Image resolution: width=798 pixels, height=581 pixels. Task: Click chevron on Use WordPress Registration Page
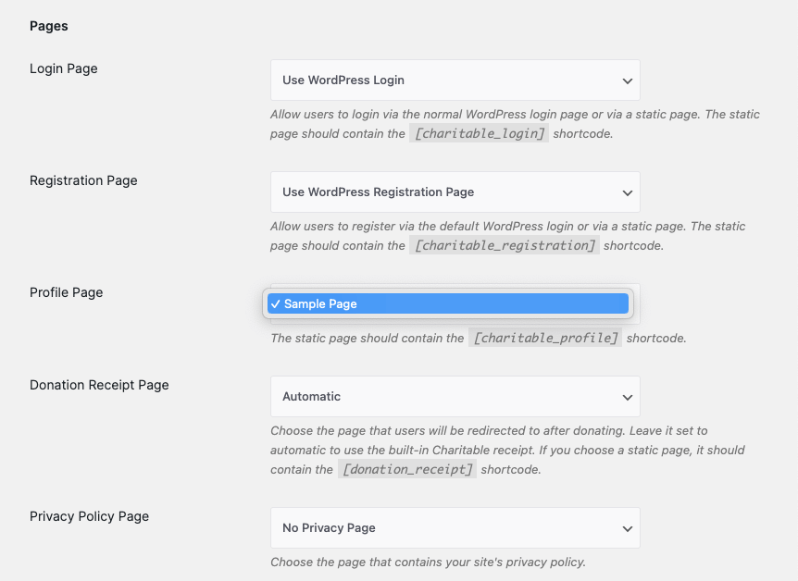627,193
